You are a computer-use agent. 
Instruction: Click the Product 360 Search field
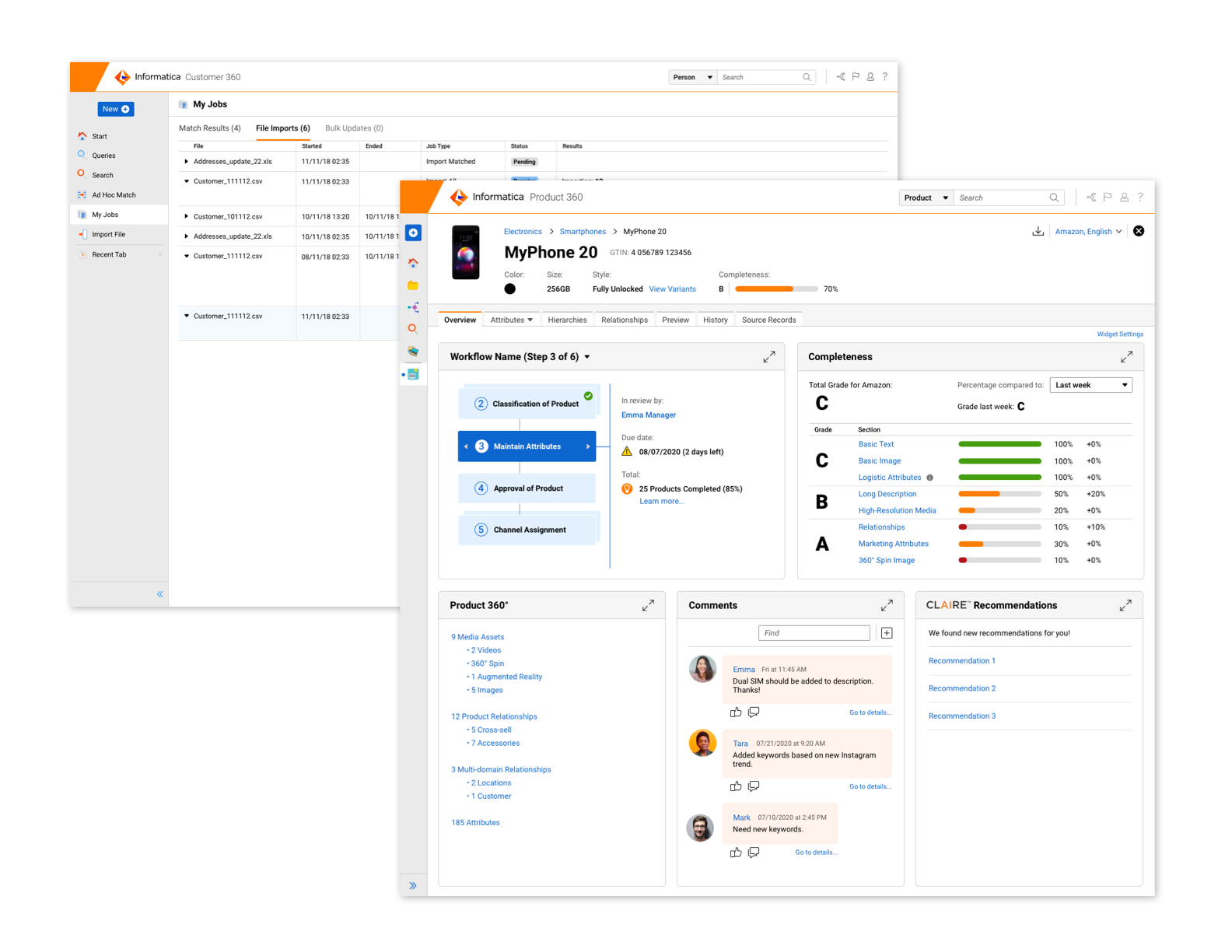(x=1010, y=198)
